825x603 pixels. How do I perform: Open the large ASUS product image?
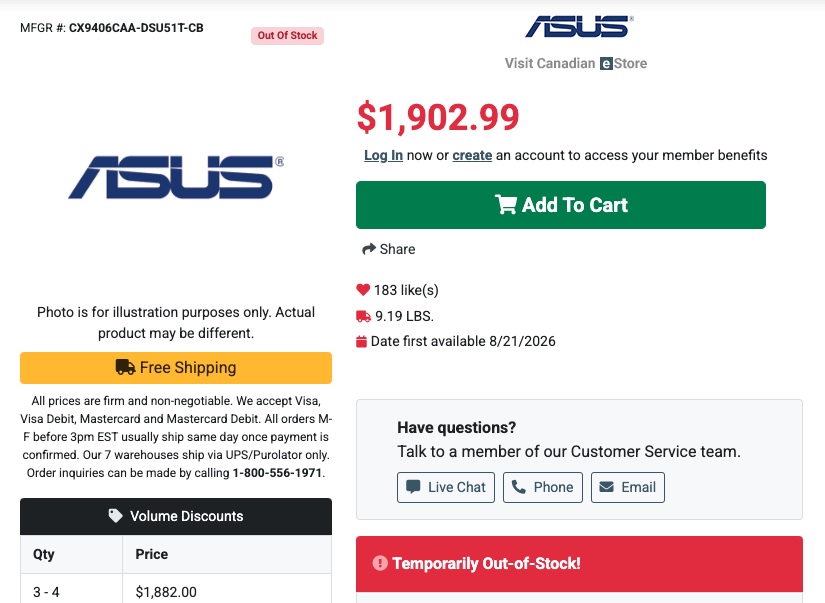click(176, 177)
